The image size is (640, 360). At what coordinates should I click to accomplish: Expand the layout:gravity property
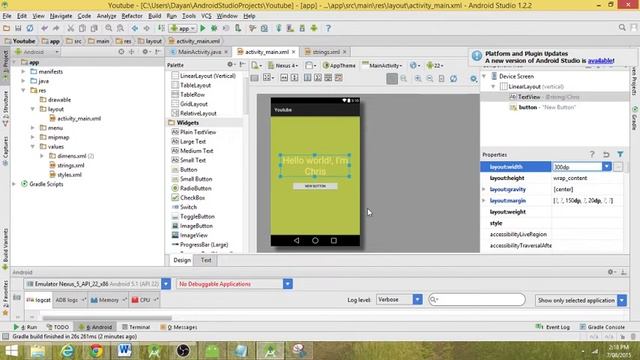click(x=484, y=189)
